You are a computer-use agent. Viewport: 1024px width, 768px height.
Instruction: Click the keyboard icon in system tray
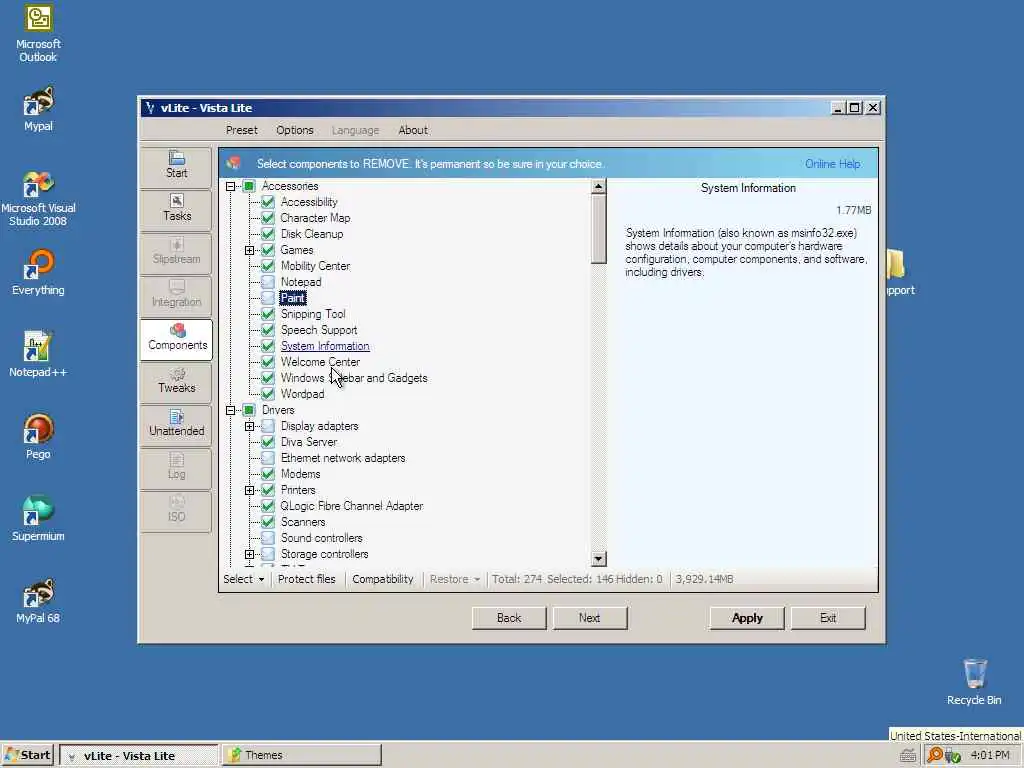907,756
